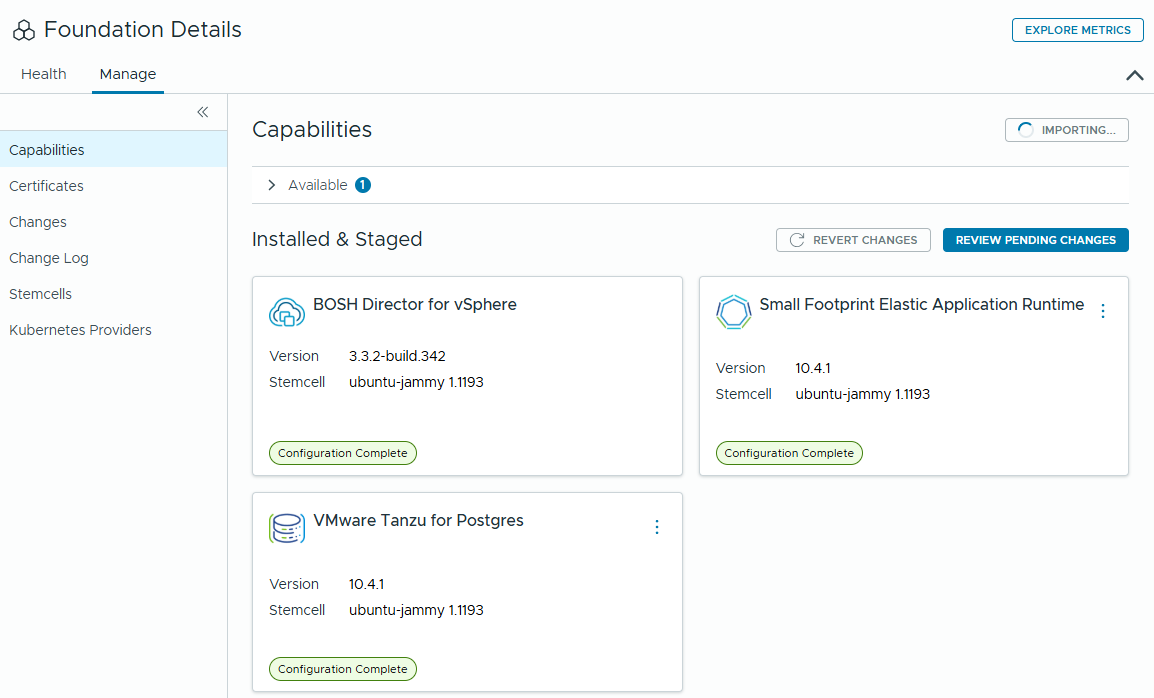Open VMware Tanzu for Postgres three-dot menu
The width and height of the screenshot is (1154, 698).
[656, 527]
